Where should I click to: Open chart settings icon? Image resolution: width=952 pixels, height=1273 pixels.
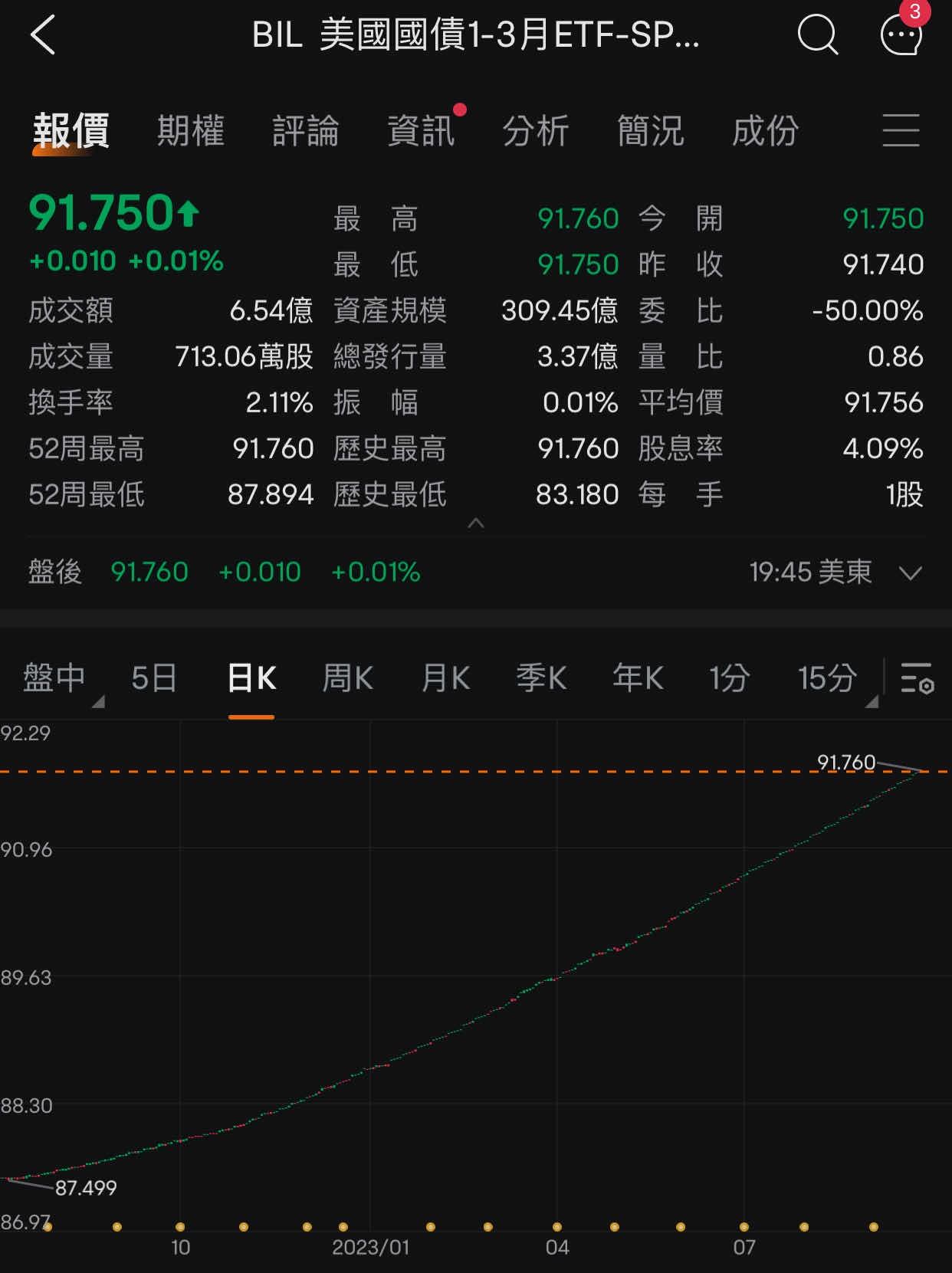pos(917,678)
